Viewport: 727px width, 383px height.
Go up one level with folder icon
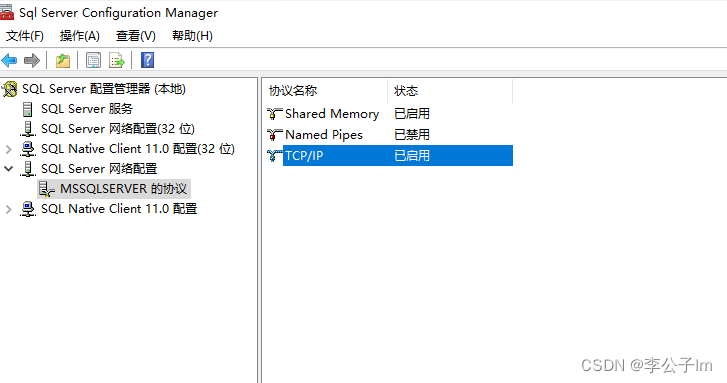[x=63, y=60]
